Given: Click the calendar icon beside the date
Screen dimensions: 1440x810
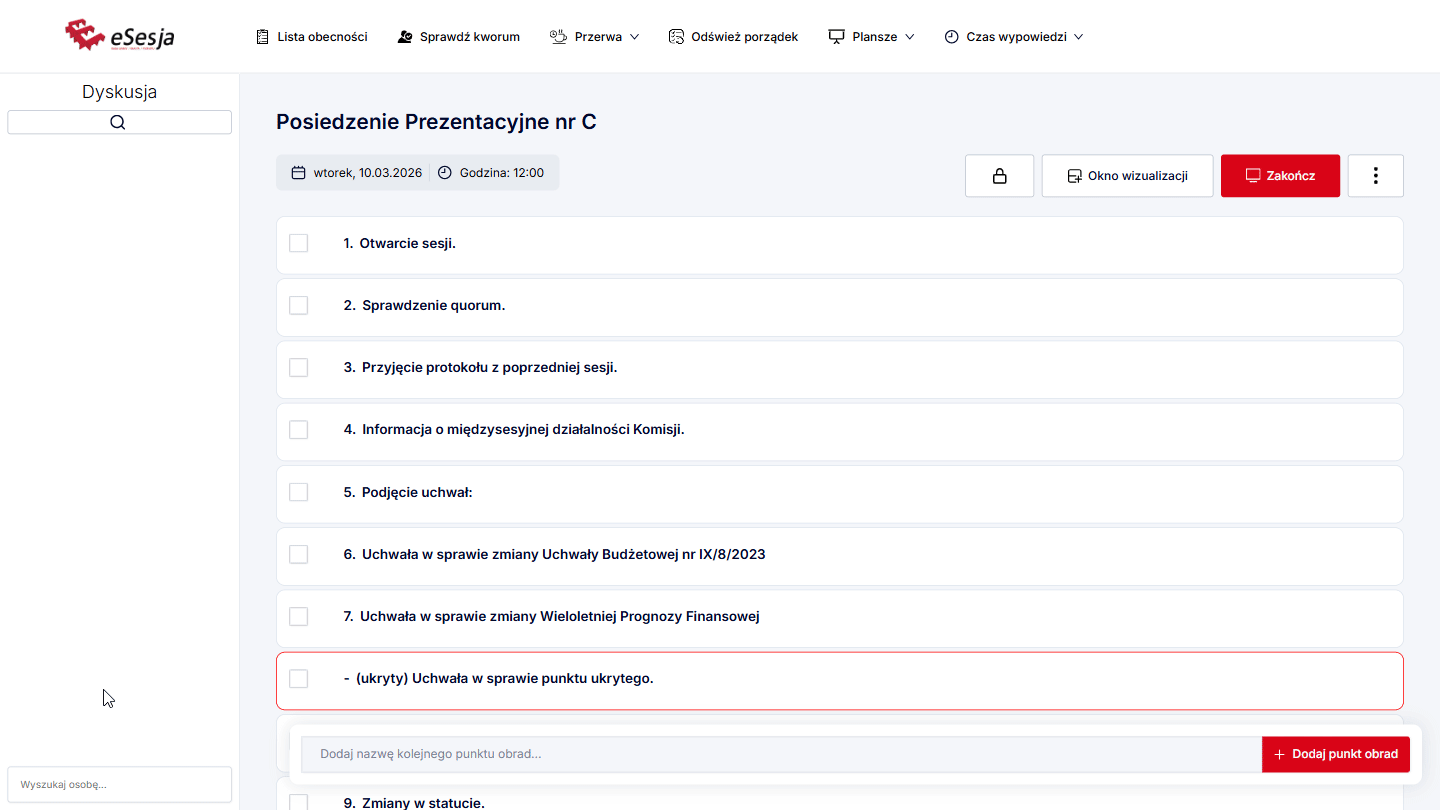Looking at the screenshot, I should tap(298, 173).
